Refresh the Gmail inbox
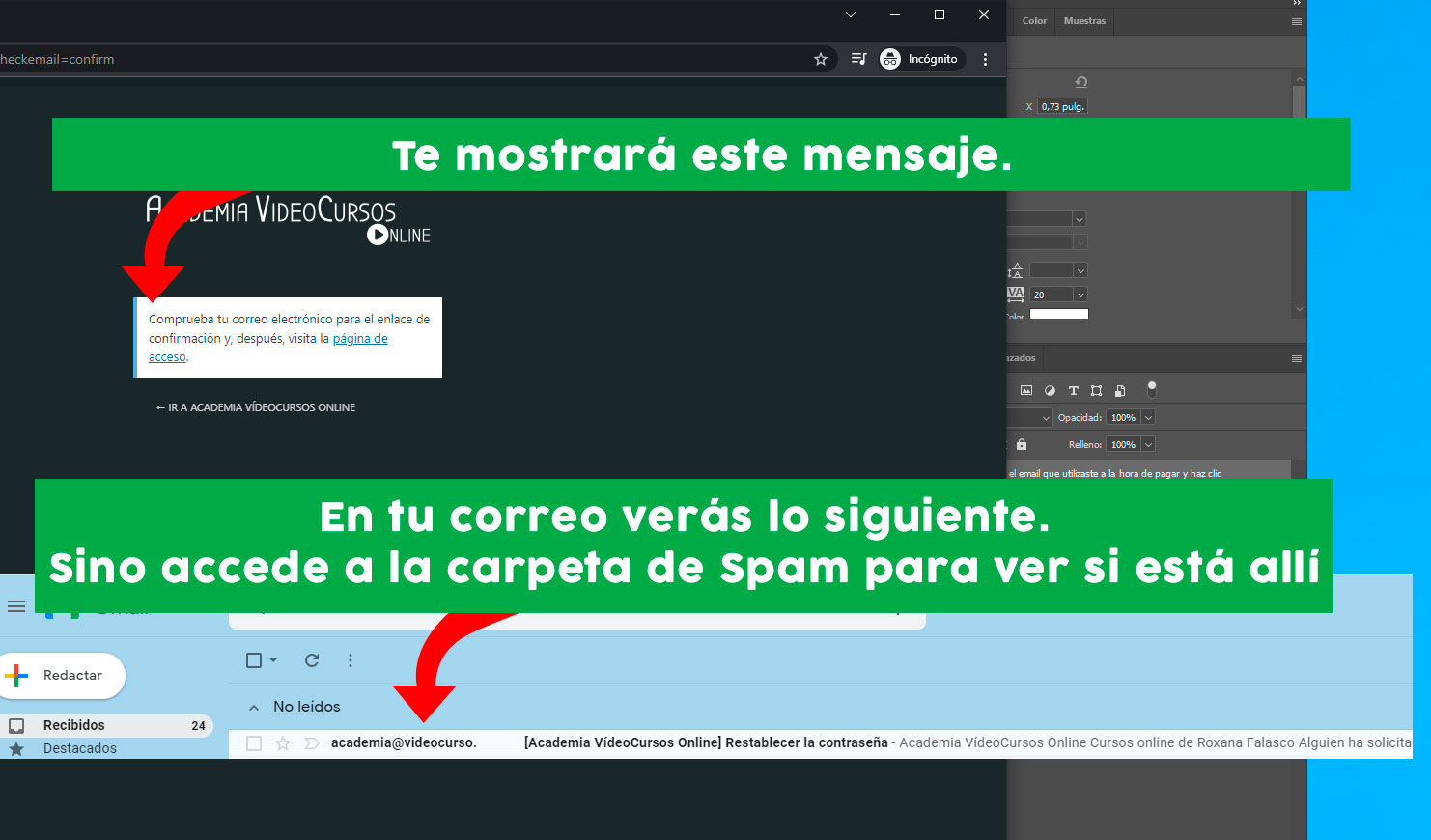Image resolution: width=1431 pixels, height=840 pixels. point(312,660)
